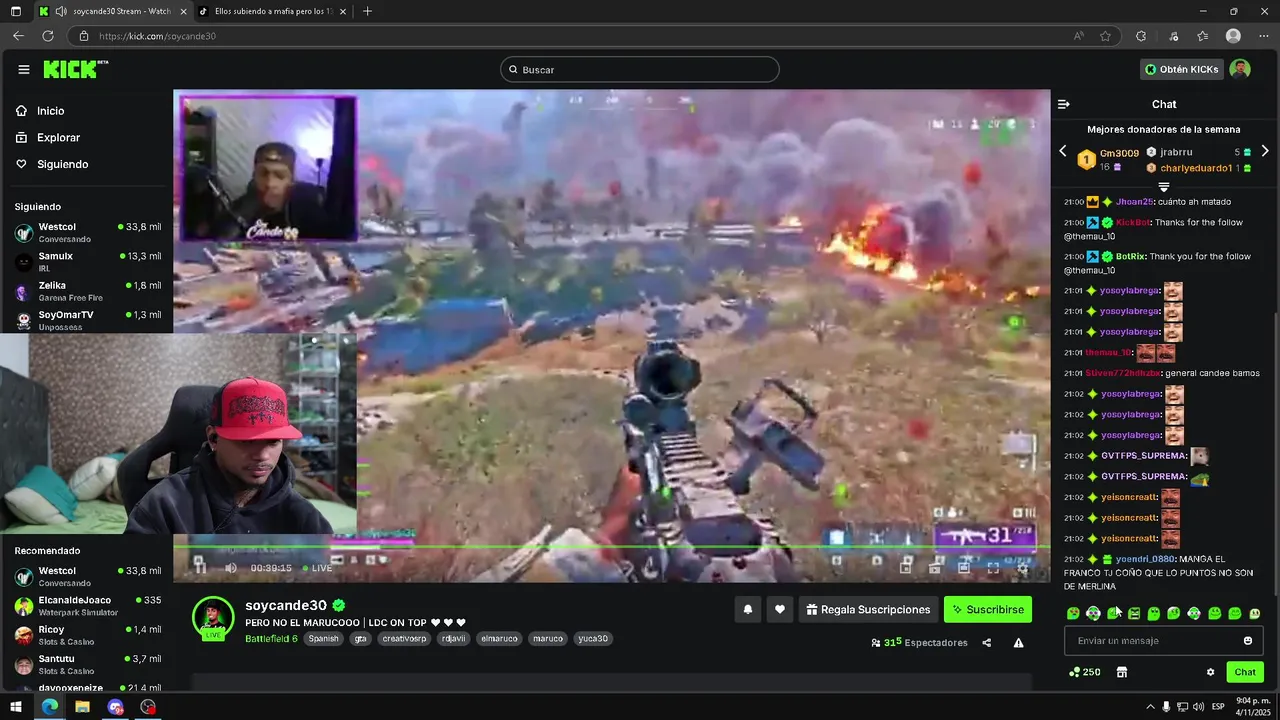
Task: Select the Spanish tag
Action: coord(323,638)
